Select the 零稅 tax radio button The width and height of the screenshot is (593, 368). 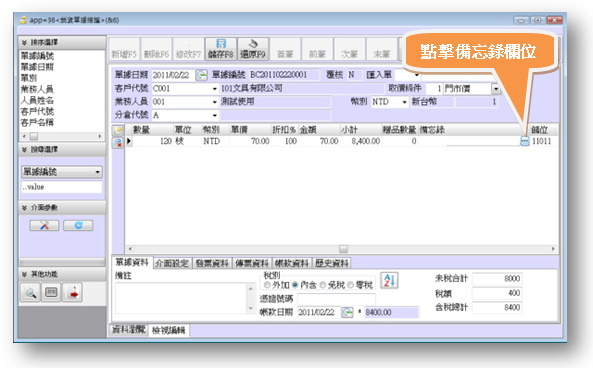coord(350,285)
